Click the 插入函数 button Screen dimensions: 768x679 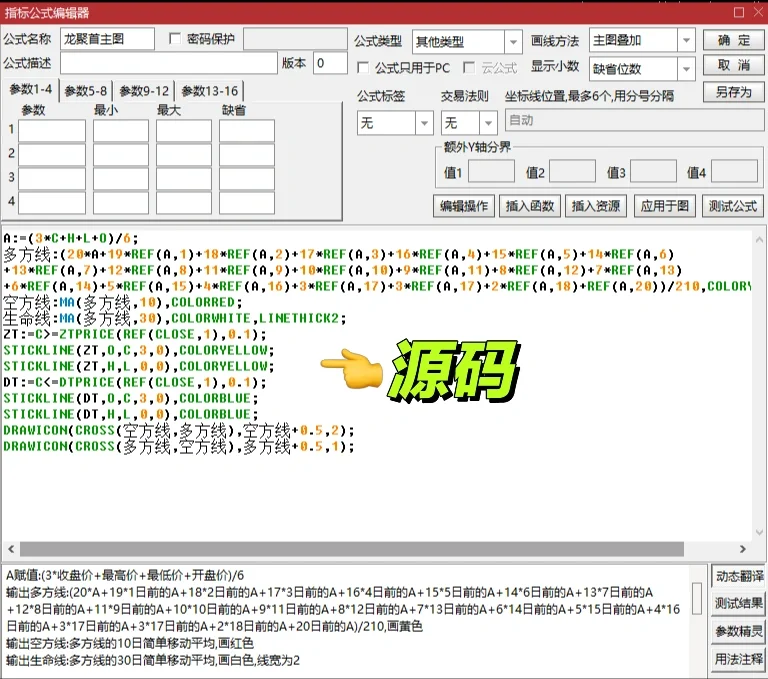tap(529, 206)
